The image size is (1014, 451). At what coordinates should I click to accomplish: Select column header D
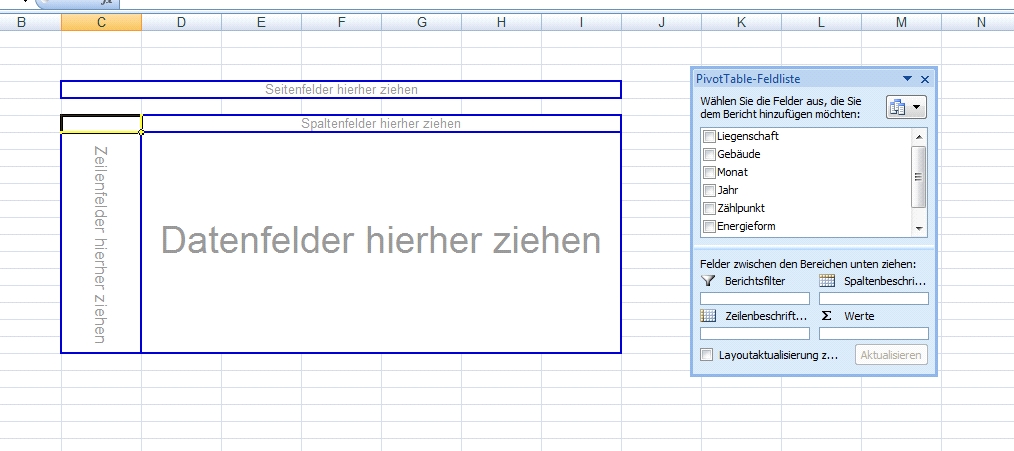[x=181, y=23]
